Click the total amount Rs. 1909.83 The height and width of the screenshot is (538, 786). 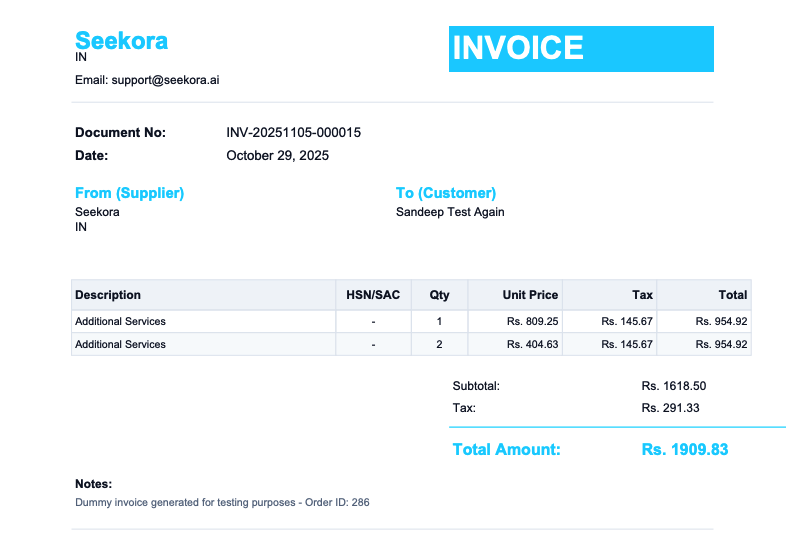point(684,450)
